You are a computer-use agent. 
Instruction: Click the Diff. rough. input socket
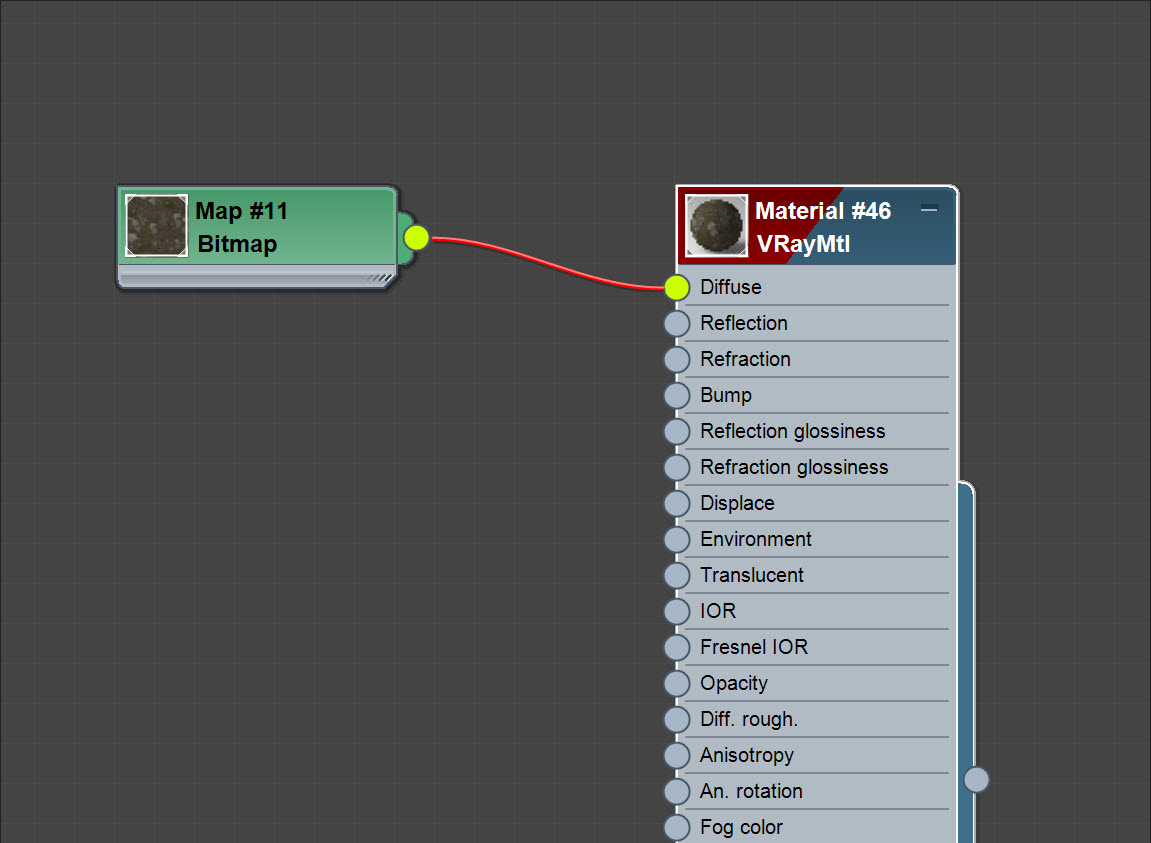click(x=677, y=720)
